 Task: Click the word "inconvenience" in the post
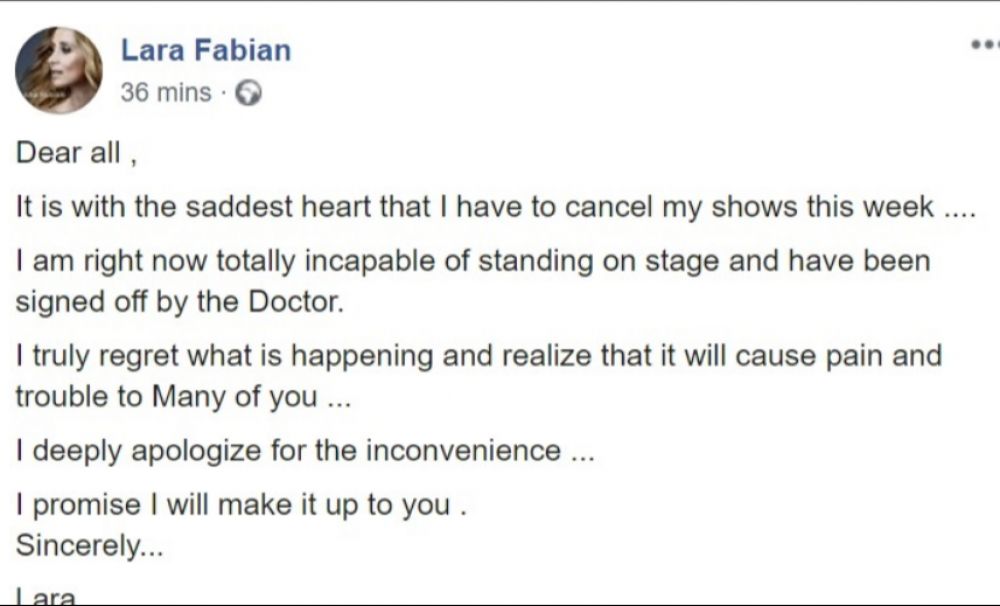point(463,450)
